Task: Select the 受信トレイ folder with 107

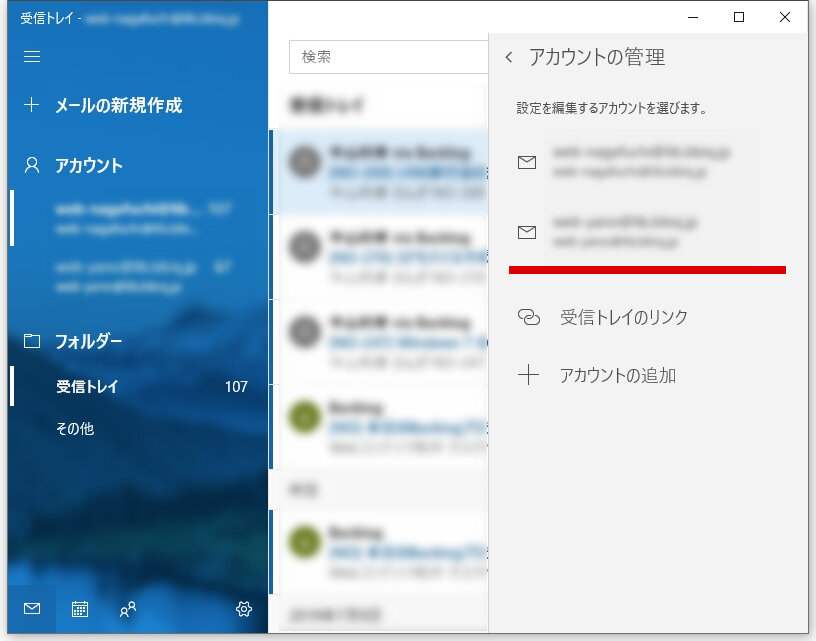Action: (x=138, y=386)
